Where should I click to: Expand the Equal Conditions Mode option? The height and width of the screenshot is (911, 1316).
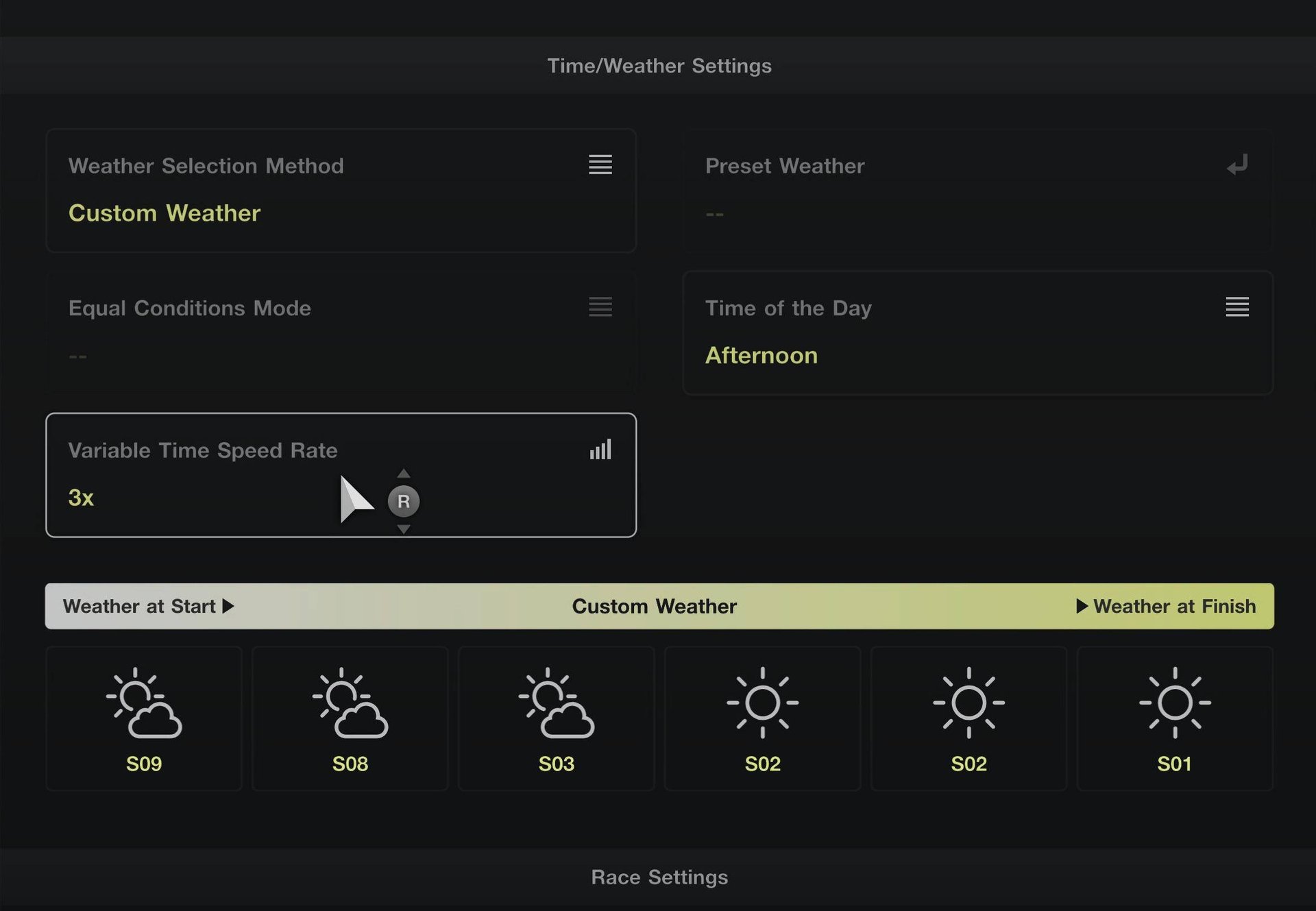(x=341, y=332)
